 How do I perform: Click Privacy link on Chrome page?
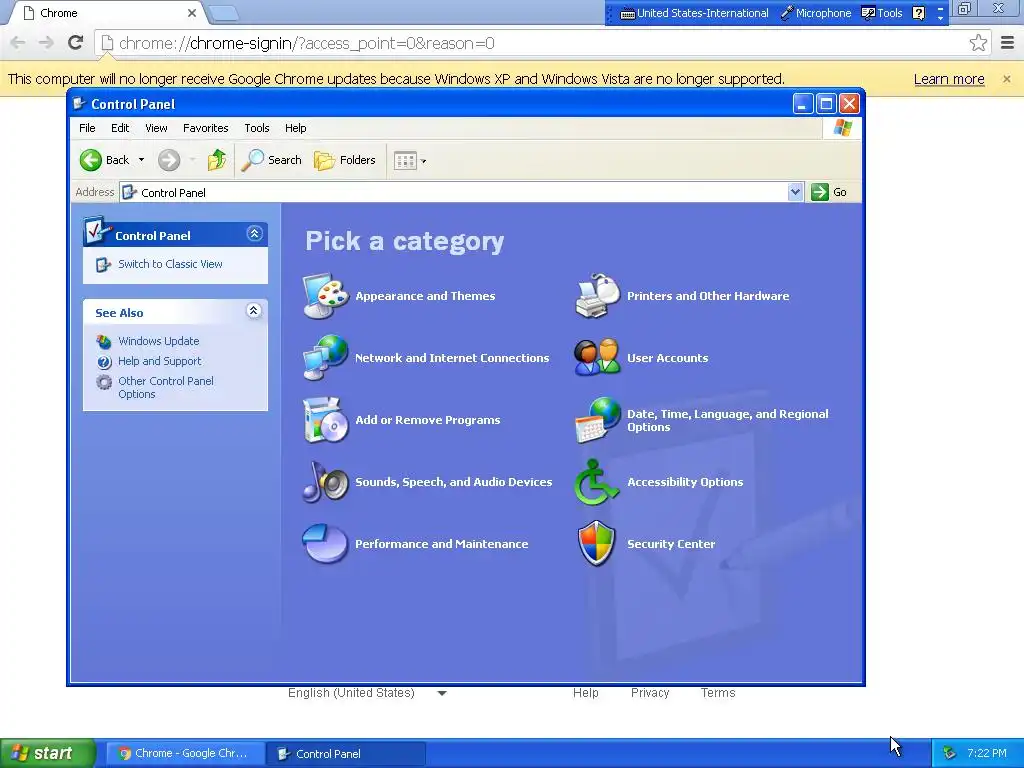(x=650, y=693)
